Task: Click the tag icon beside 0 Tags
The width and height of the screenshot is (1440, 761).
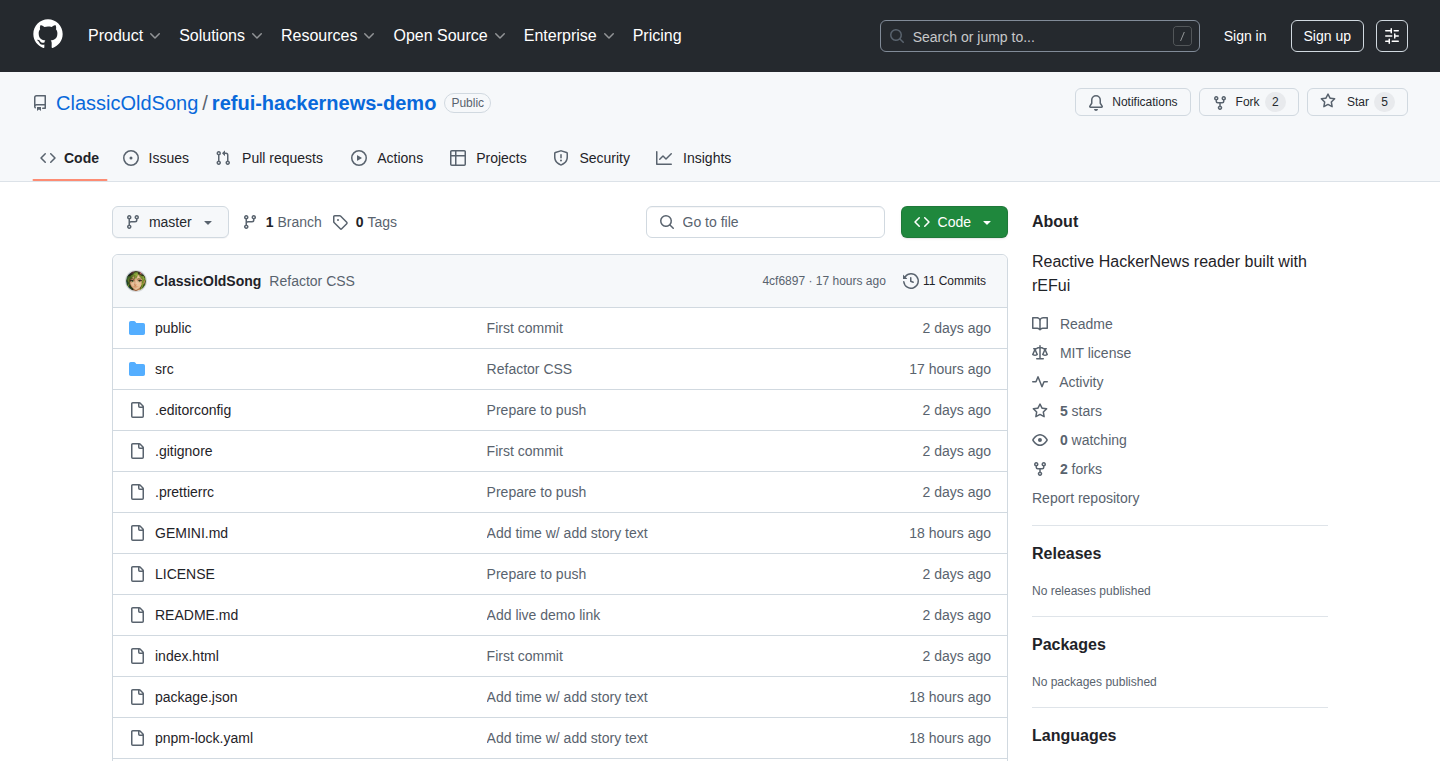Action: (x=341, y=222)
